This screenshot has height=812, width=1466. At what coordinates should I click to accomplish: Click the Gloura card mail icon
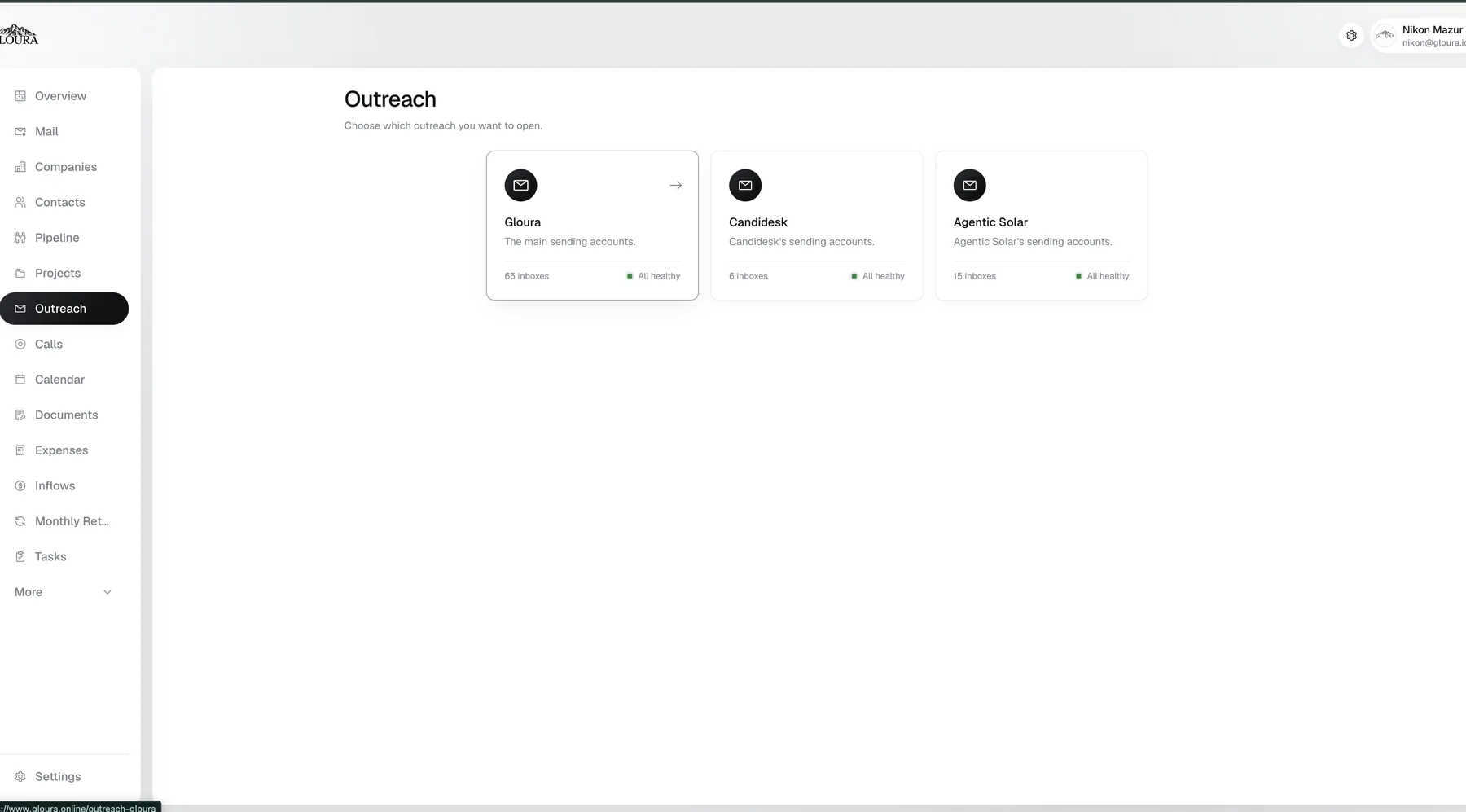[520, 185]
